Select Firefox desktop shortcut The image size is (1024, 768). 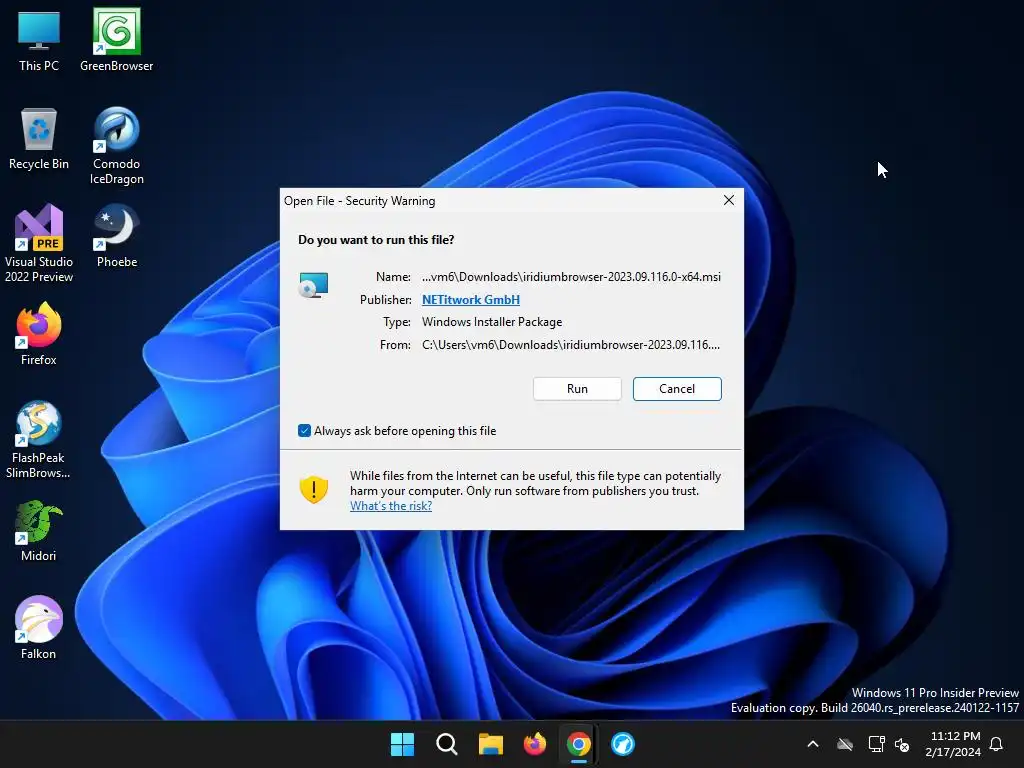39,334
